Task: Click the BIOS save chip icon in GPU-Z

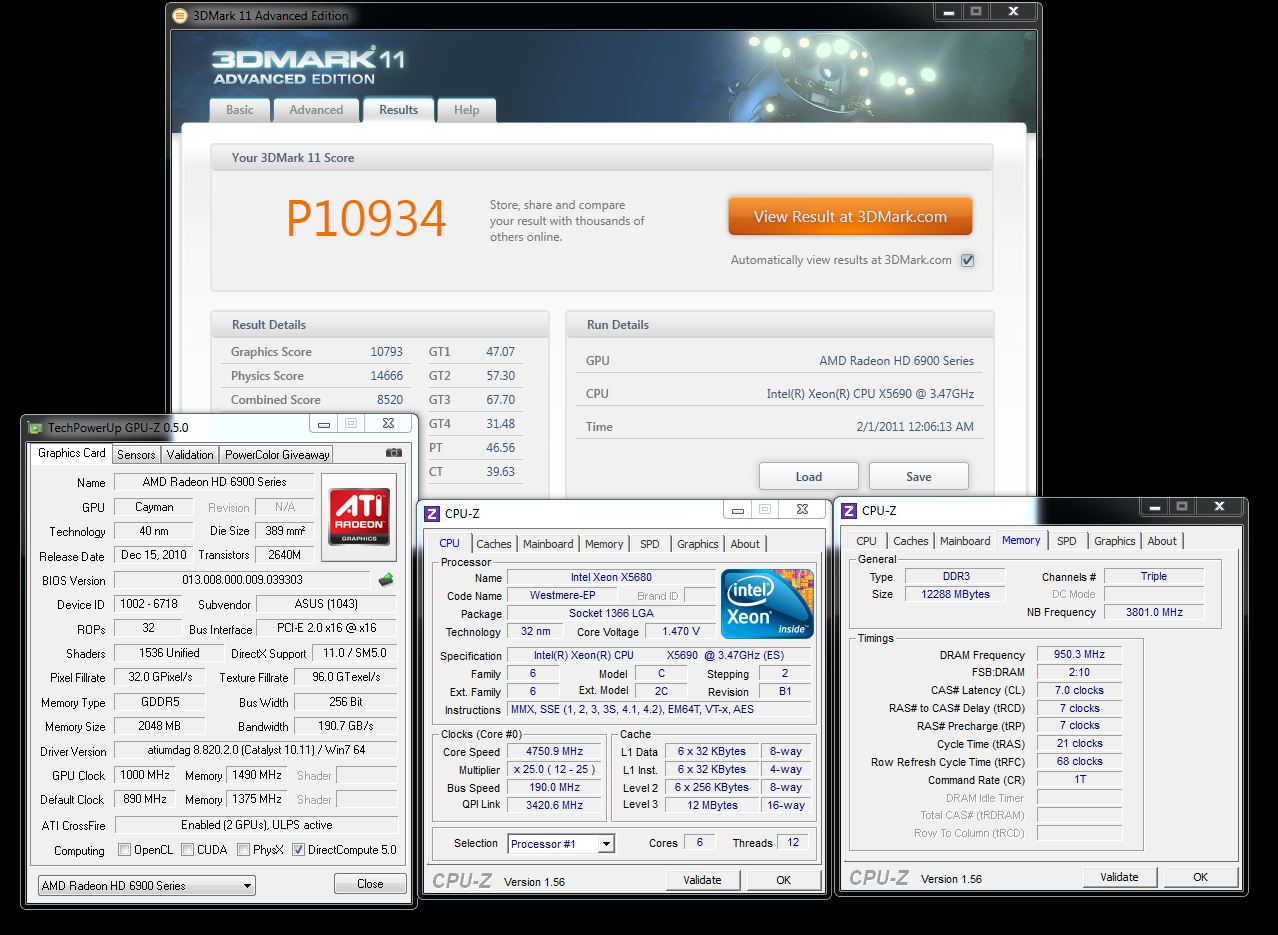Action: click(x=386, y=580)
